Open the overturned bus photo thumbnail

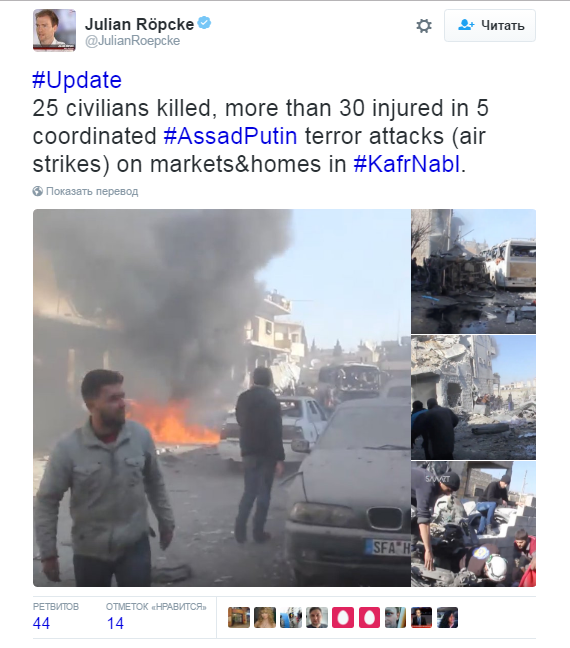(474, 271)
